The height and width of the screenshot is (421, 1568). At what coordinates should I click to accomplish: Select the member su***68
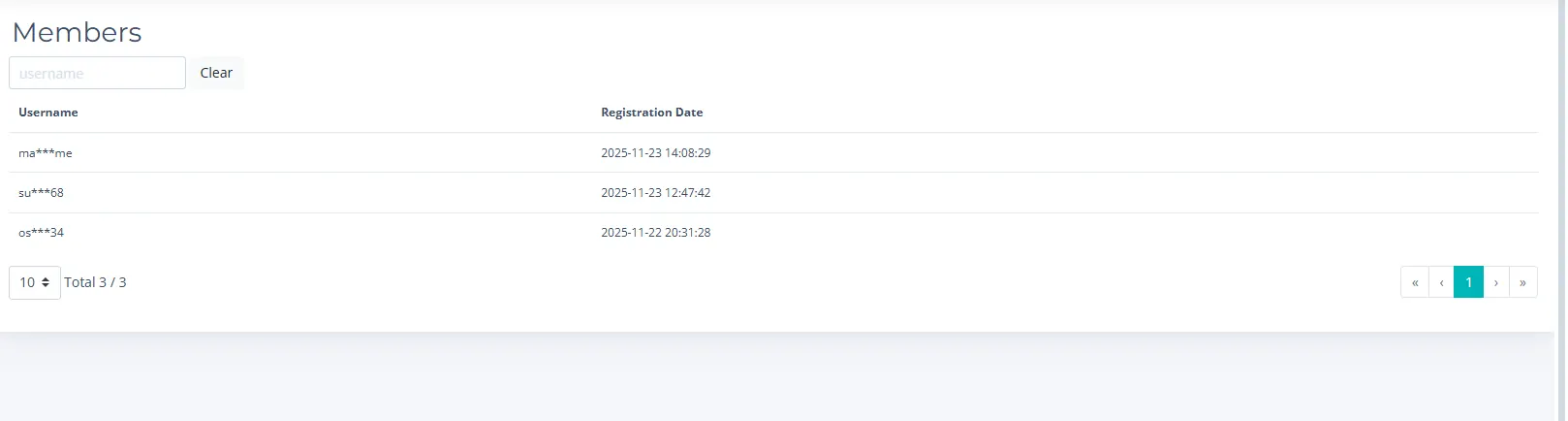click(41, 193)
